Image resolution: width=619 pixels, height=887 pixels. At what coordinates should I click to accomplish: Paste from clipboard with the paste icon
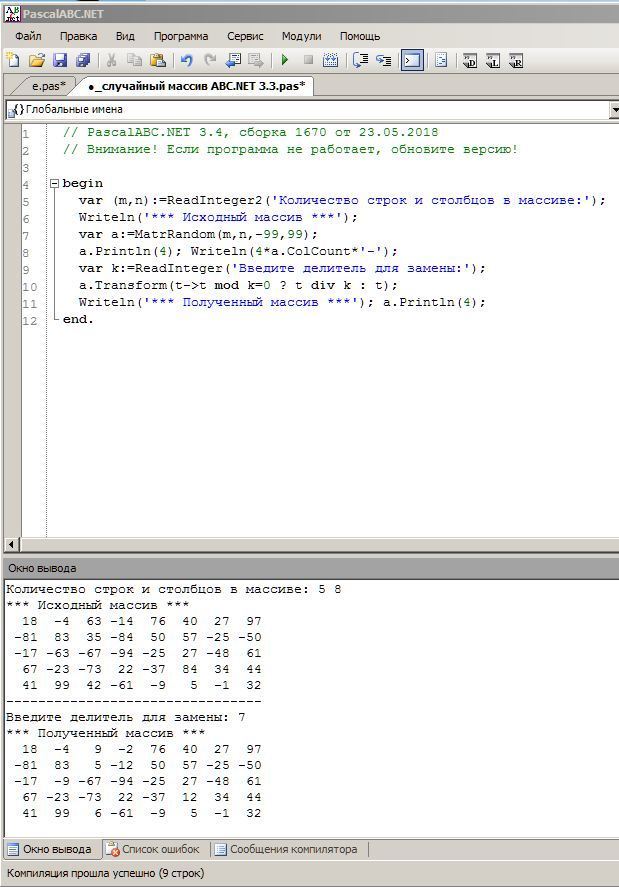click(157, 60)
